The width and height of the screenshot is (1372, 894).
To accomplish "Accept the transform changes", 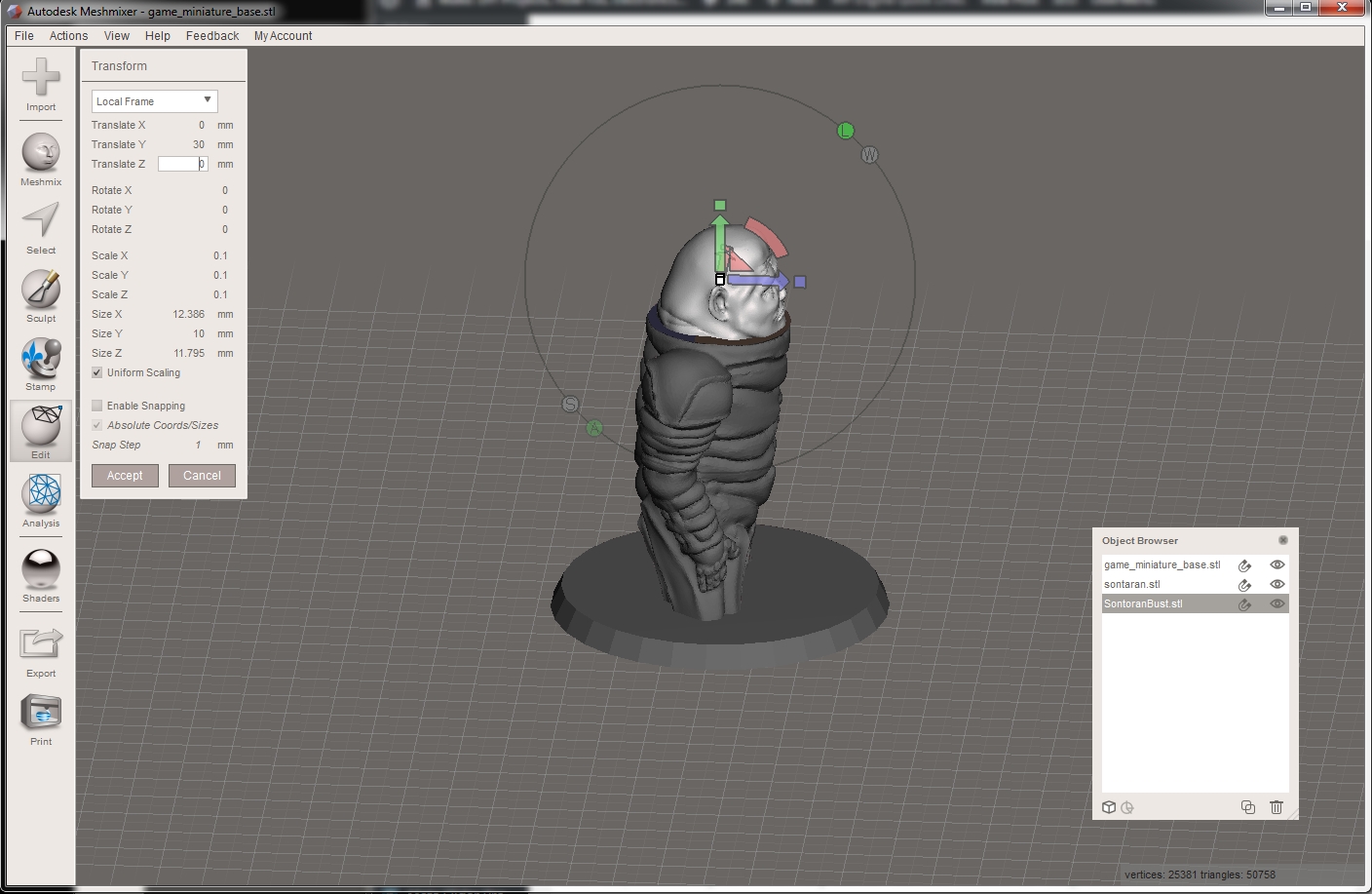I will point(125,476).
